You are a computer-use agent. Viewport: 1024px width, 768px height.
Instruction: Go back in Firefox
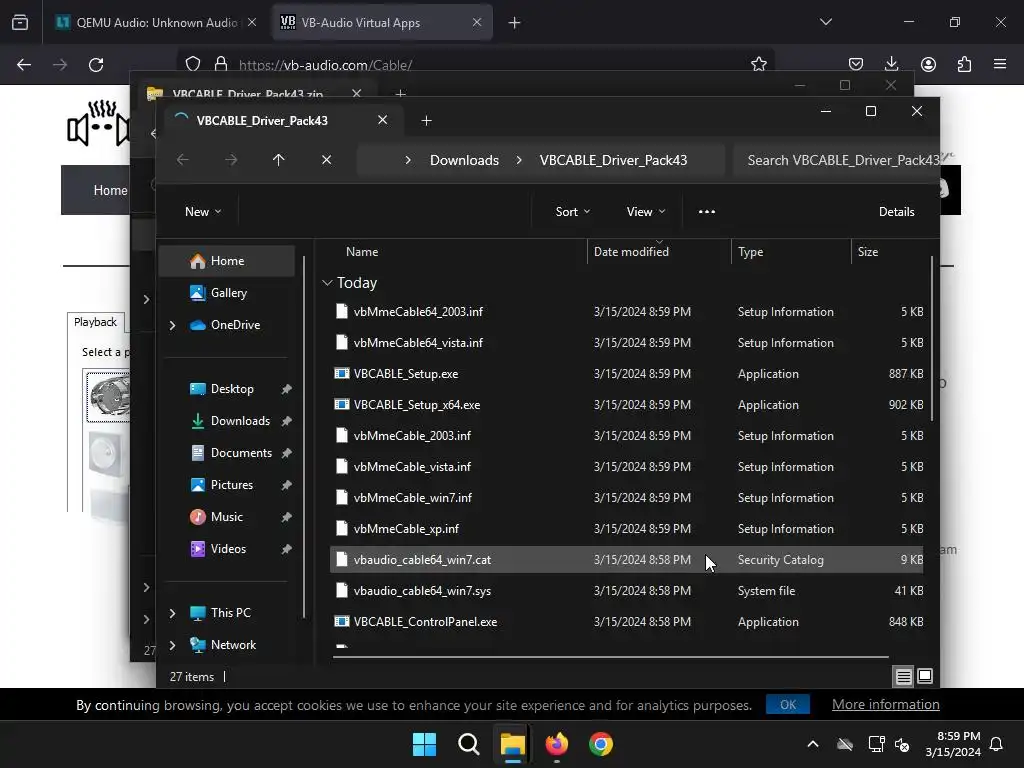click(24, 65)
